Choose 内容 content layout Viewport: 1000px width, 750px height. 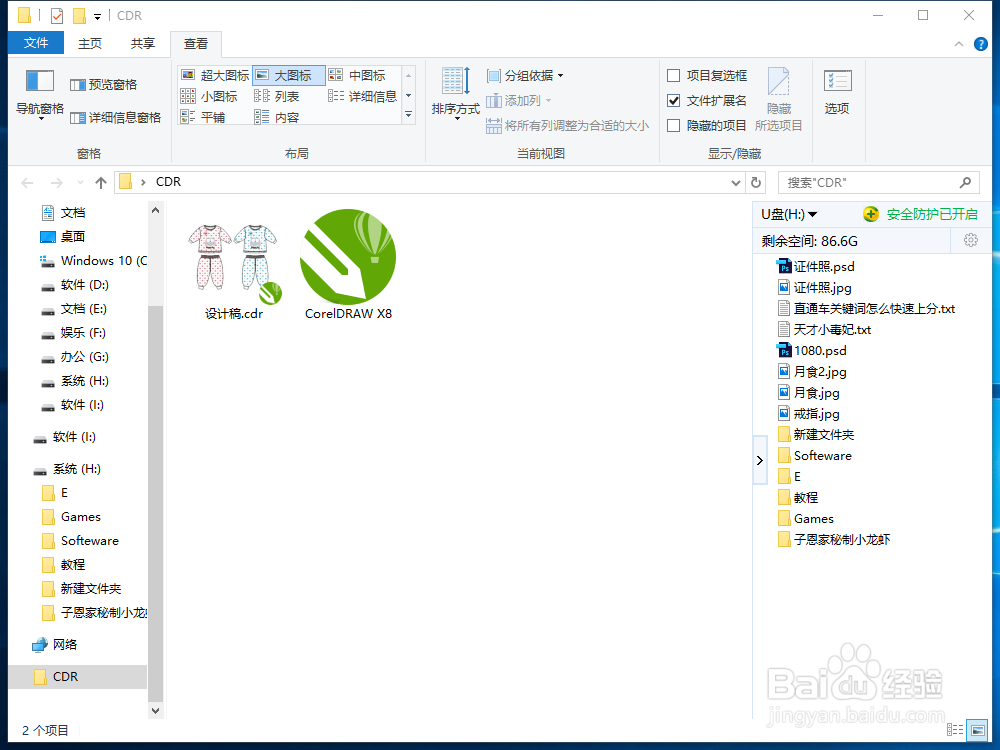277,117
